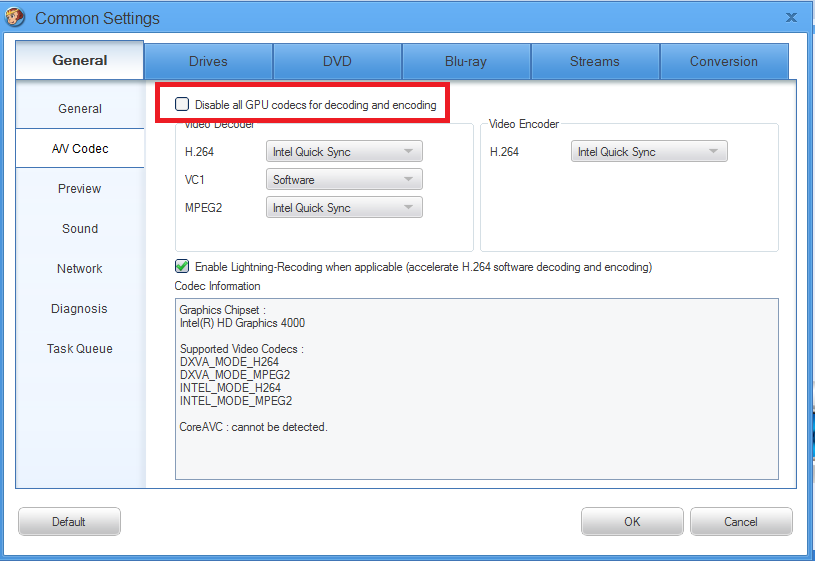This screenshot has width=815, height=561.
Task: Confirm settings with the OK button
Action: [632, 521]
